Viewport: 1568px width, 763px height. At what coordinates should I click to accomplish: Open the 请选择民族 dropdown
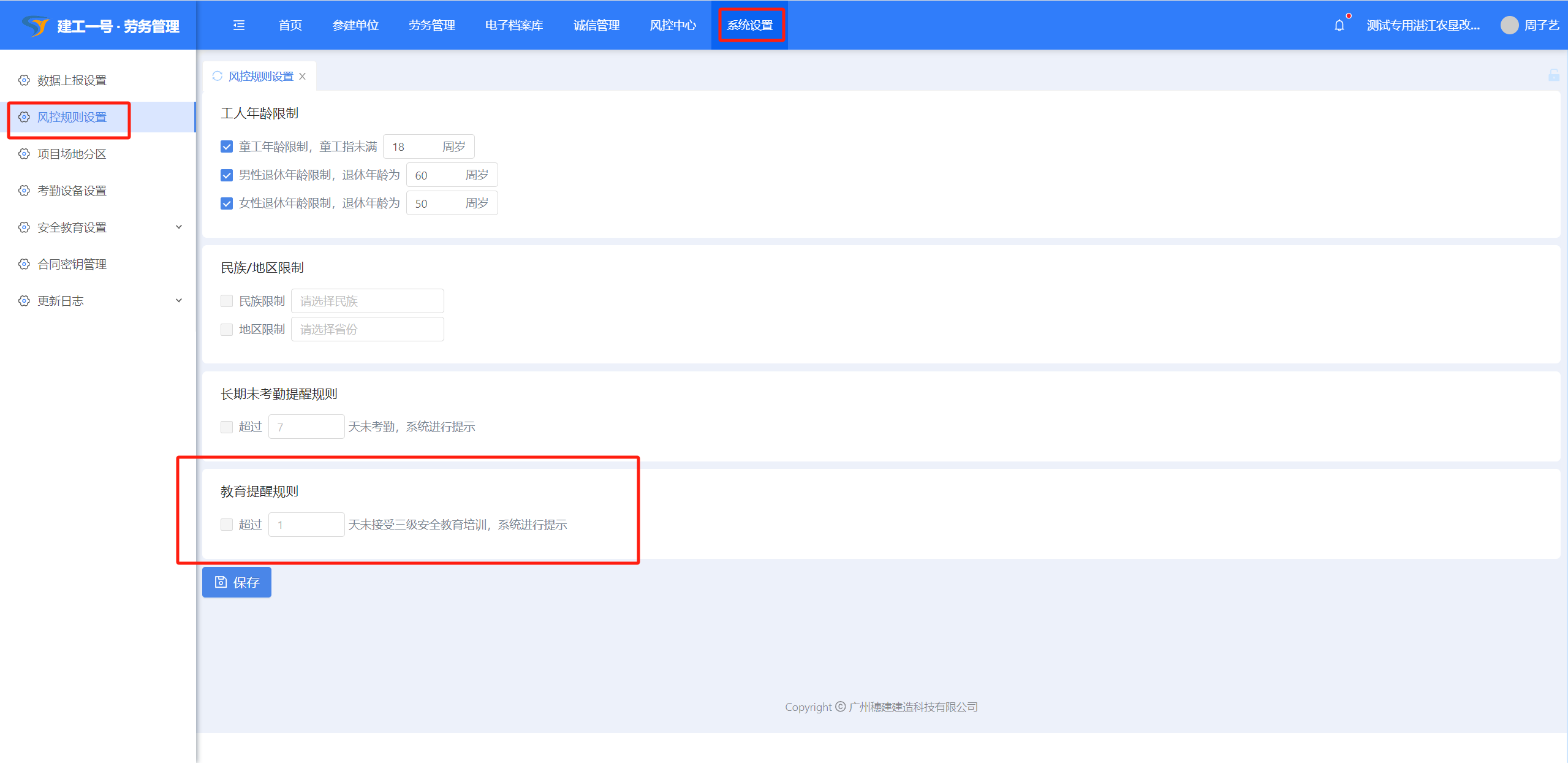pos(367,301)
